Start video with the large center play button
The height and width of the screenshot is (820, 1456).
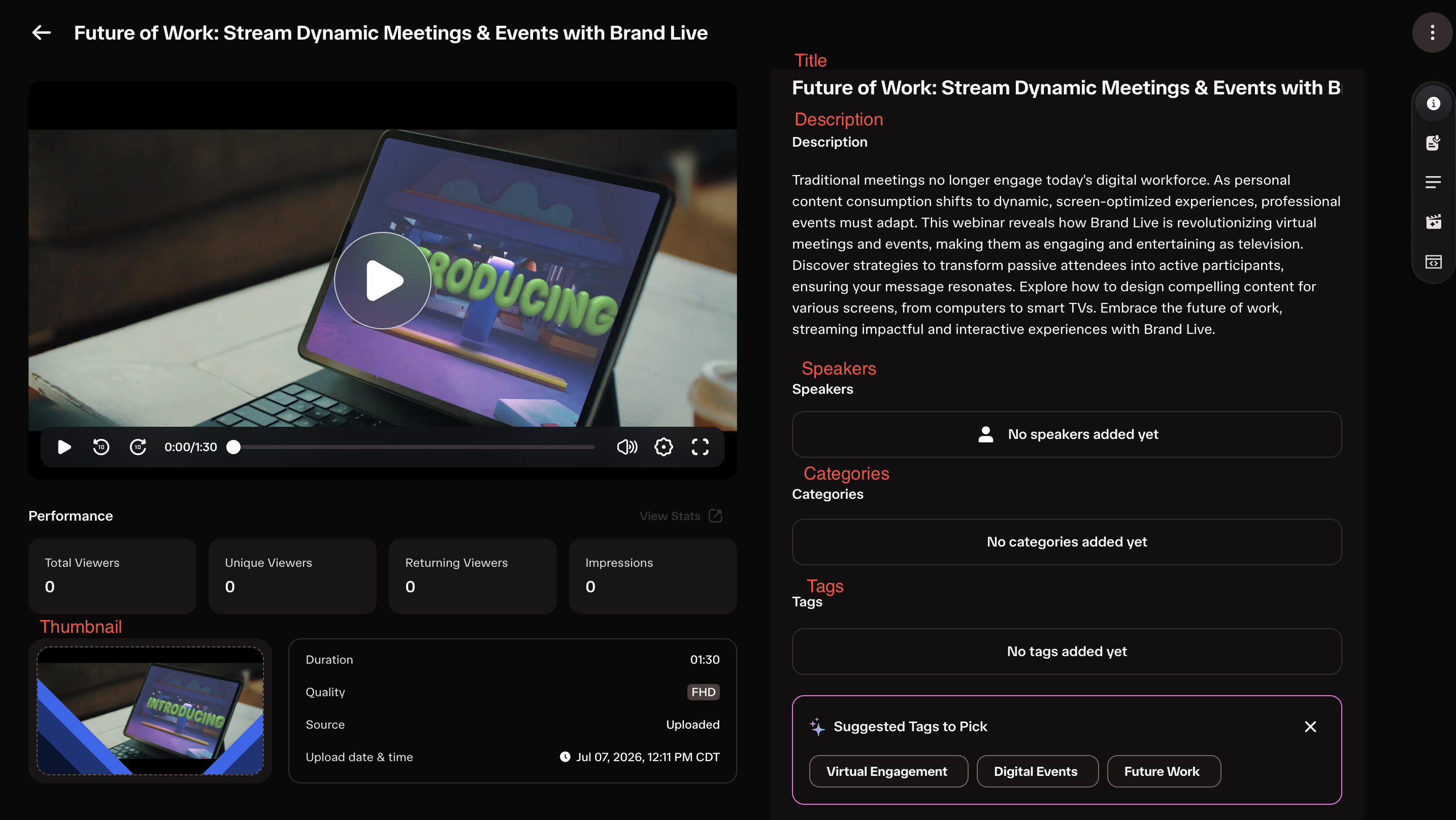pyautogui.click(x=383, y=280)
